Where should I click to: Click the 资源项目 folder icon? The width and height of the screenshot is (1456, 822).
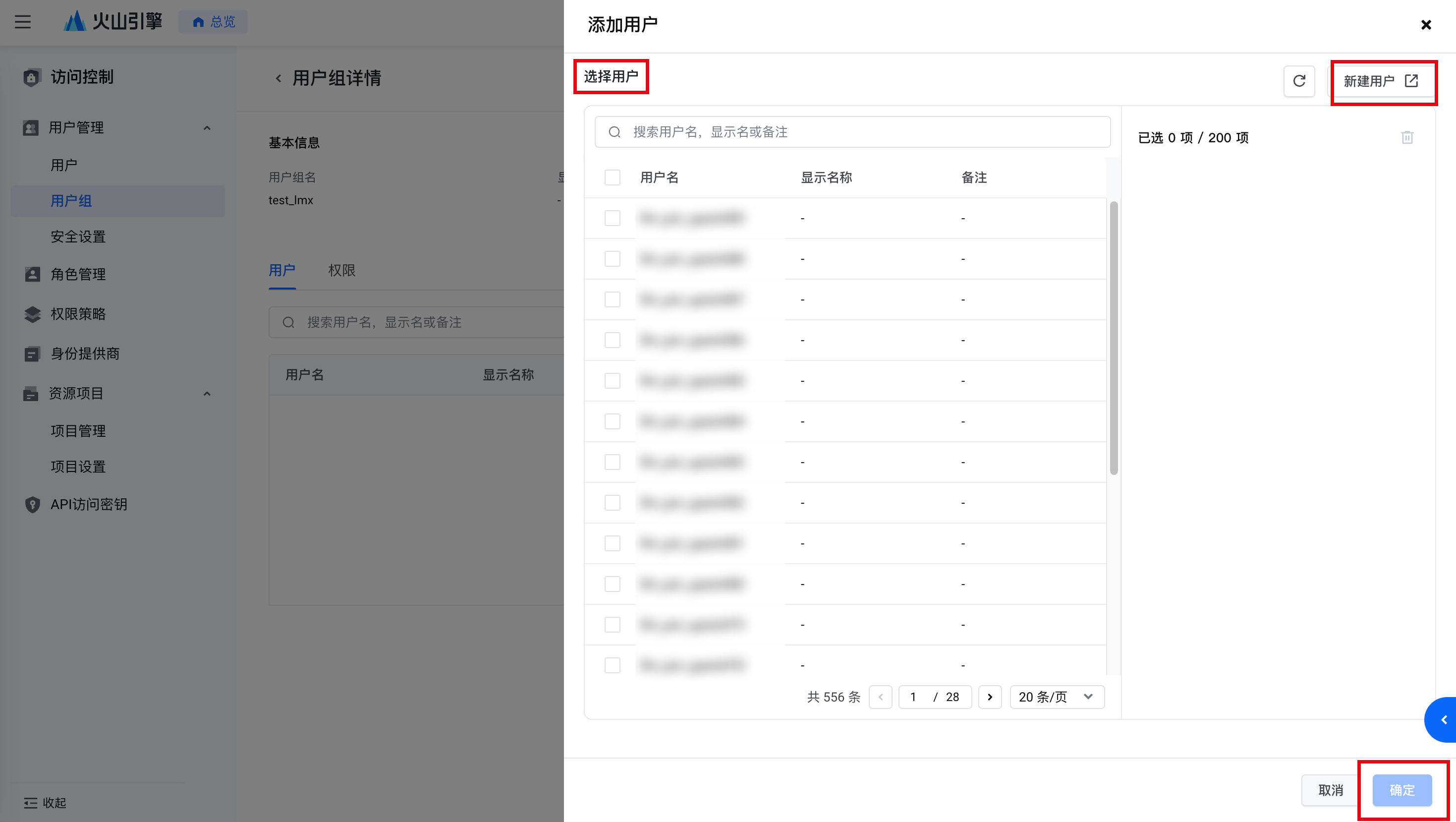(x=31, y=394)
